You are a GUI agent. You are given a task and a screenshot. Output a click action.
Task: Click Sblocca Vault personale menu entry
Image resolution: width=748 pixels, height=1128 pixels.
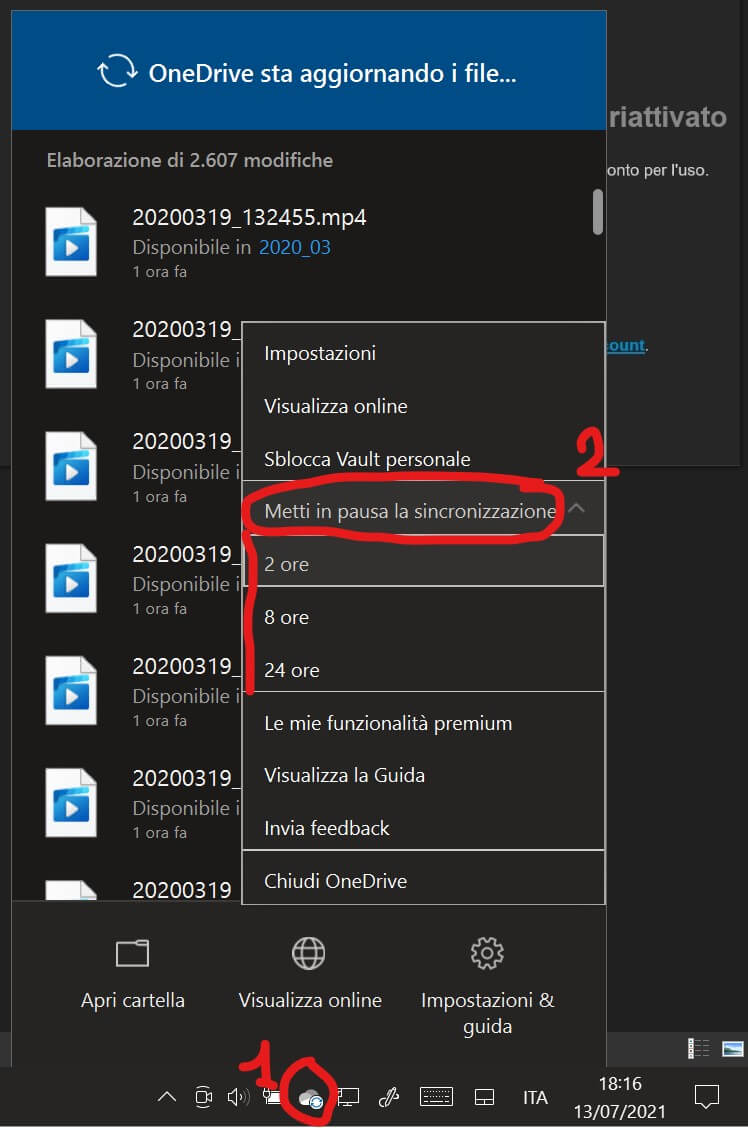(367, 459)
